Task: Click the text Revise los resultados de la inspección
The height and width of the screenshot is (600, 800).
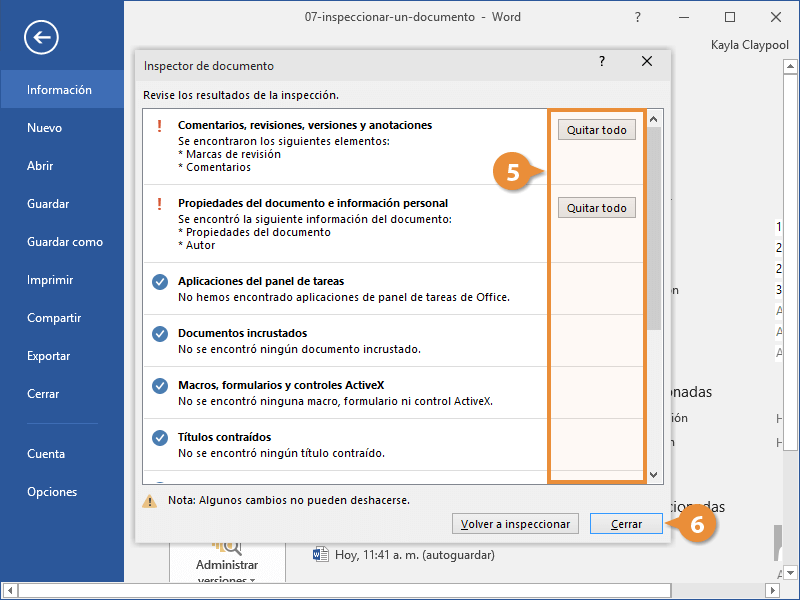Action: tap(241, 95)
